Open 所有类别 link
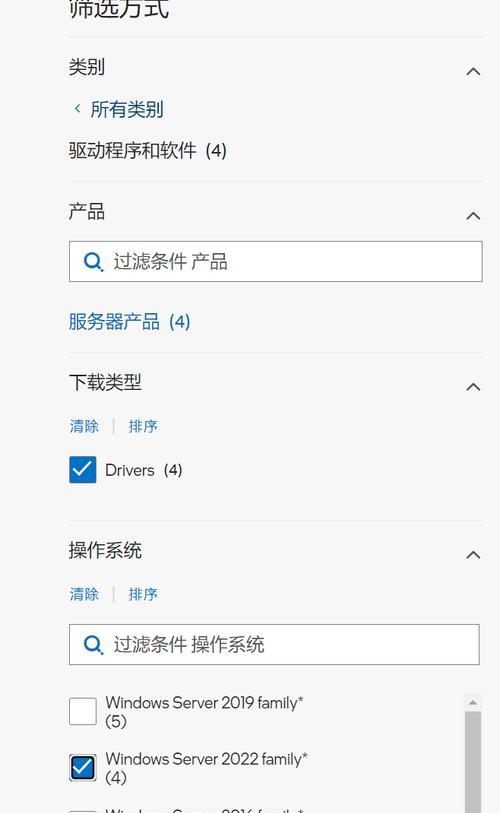The height and width of the screenshot is (813, 500). pos(127,109)
